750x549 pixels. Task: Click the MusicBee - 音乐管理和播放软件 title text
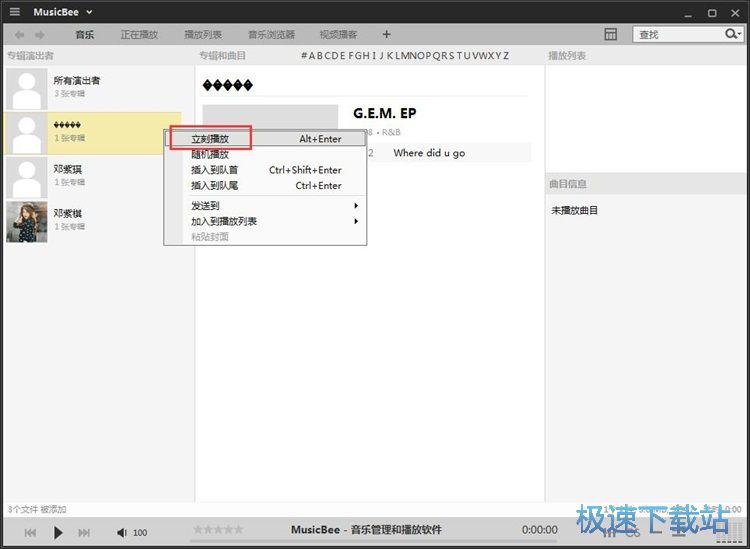click(366, 530)
